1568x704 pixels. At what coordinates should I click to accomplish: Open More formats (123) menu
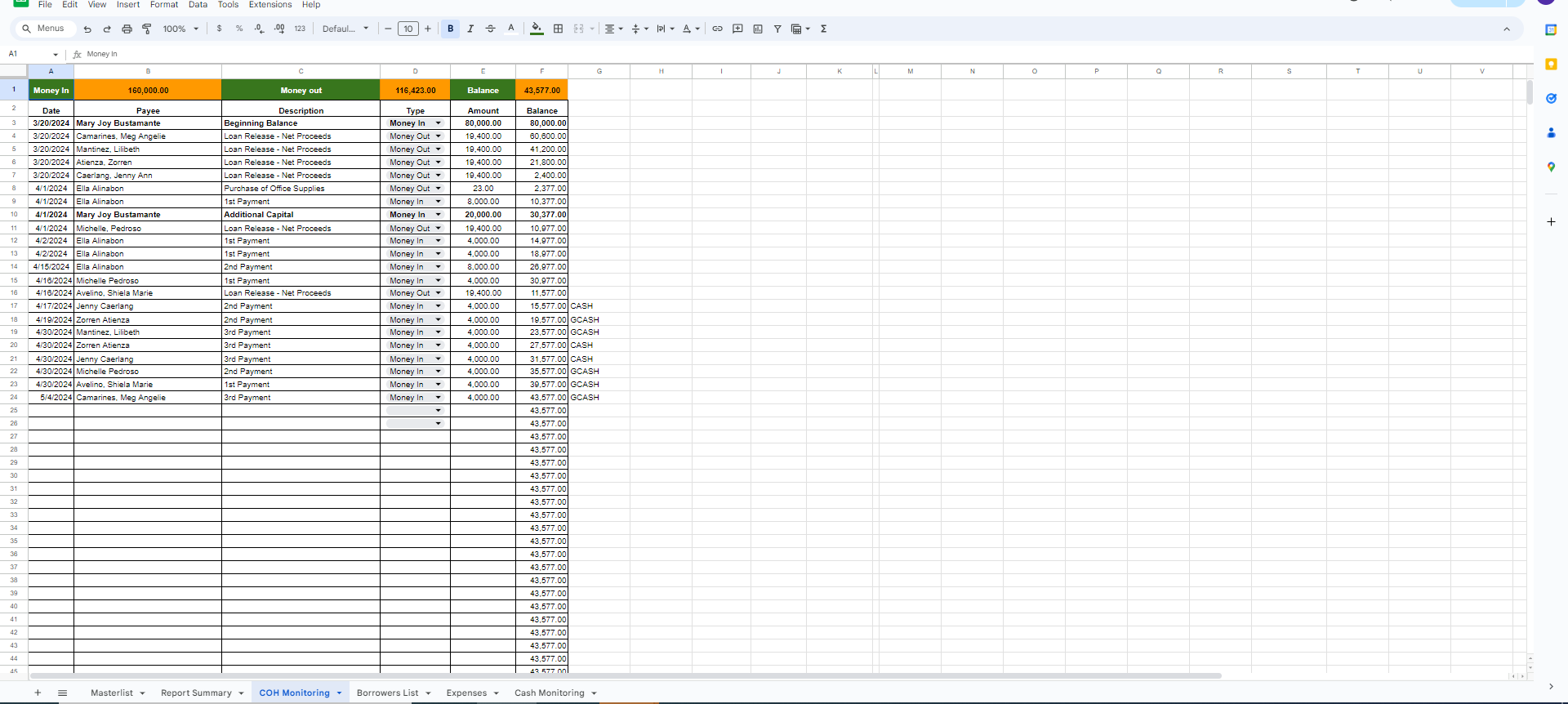[x=300, y=29]
